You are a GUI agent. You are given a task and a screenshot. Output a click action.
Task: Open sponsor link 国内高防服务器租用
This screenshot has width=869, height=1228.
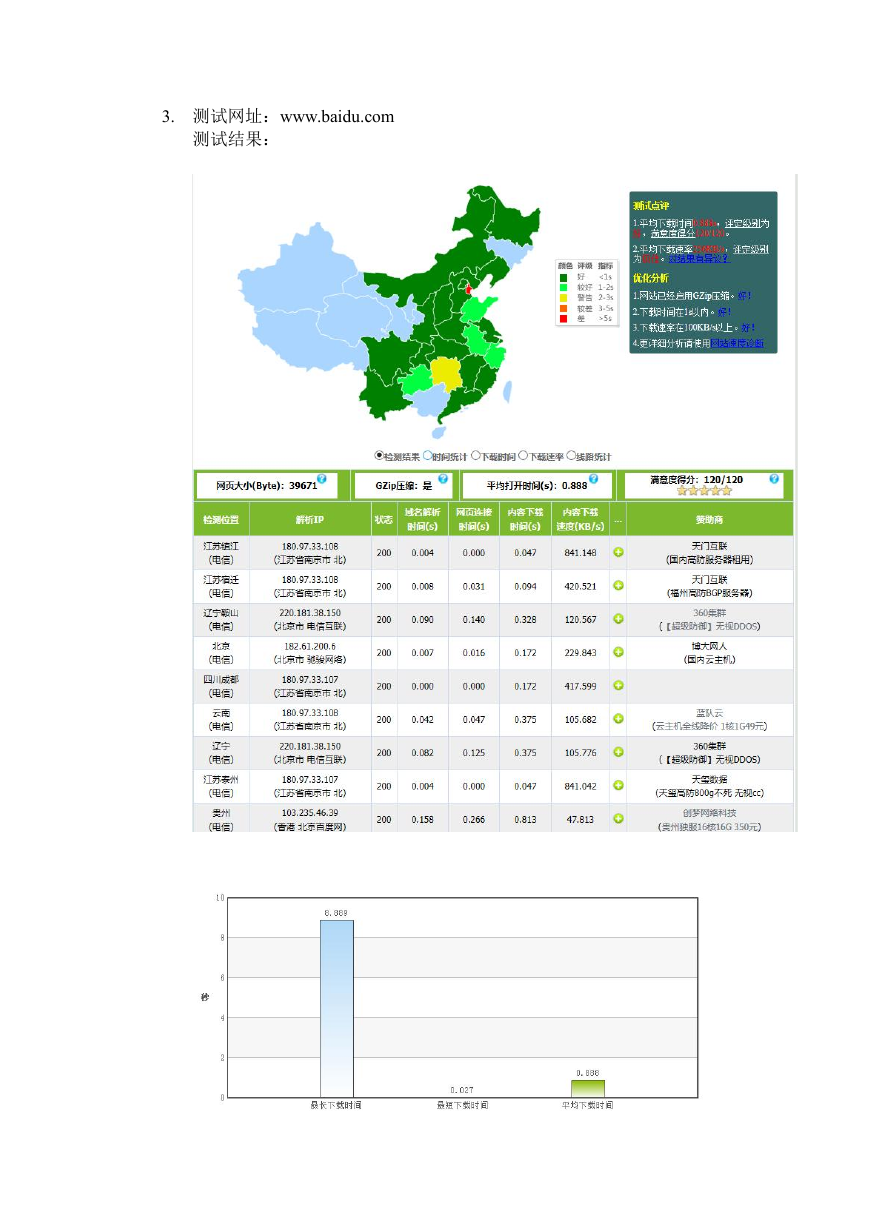click(x=710, y=560)
